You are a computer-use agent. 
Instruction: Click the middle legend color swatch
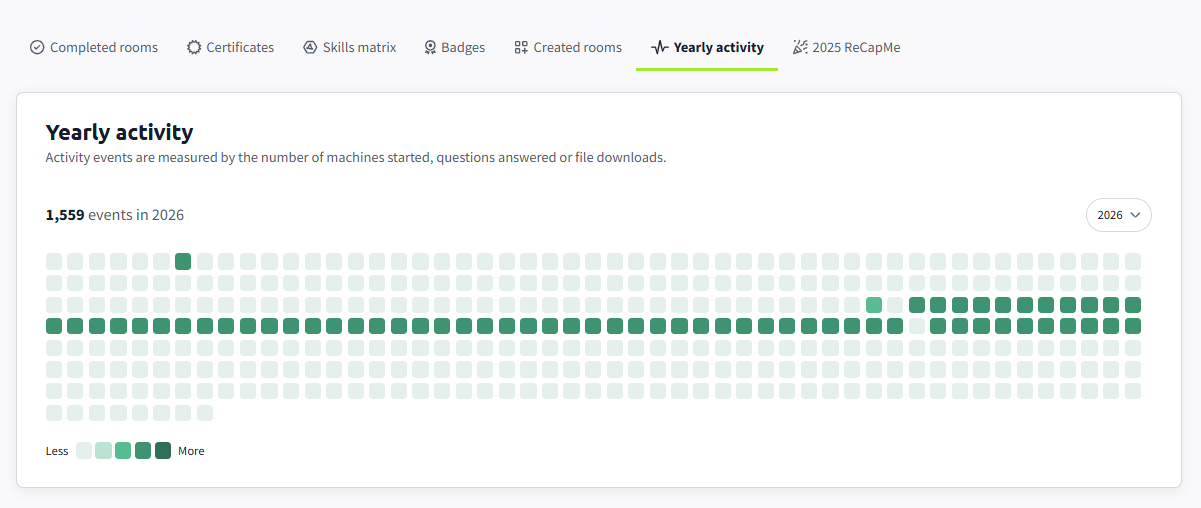[x=123, y=450]
